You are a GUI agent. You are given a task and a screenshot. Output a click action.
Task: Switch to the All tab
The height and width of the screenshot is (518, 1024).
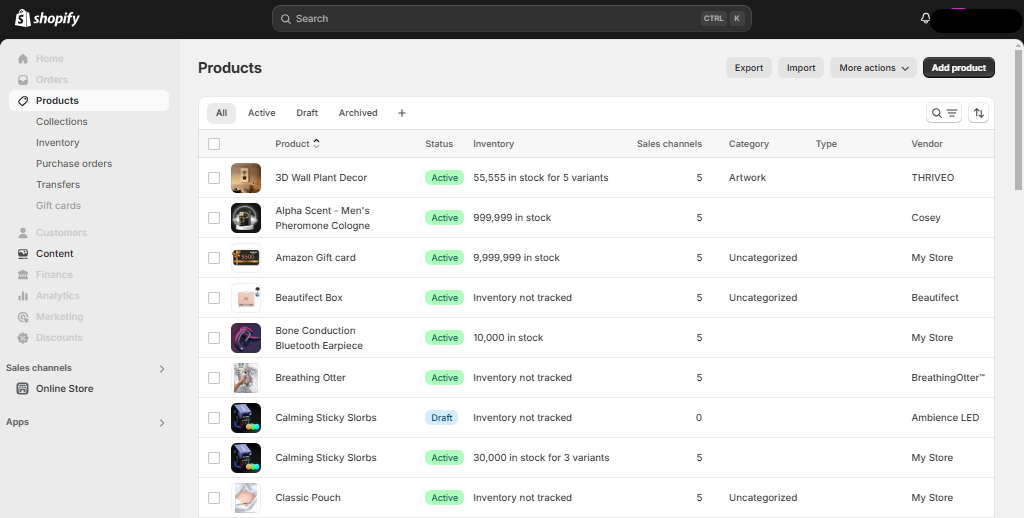click(221, 113)
